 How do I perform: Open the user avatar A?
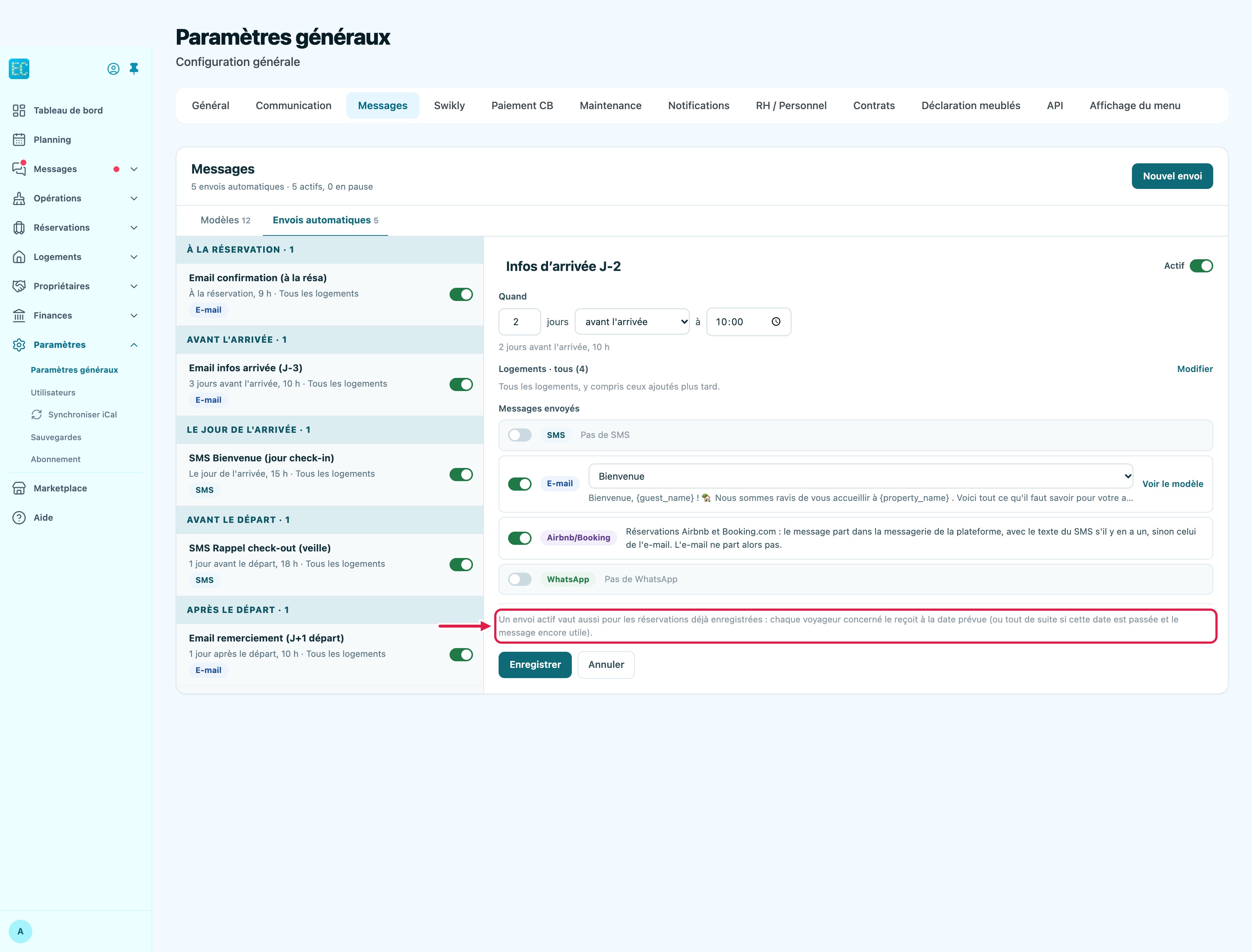click(21, 931)
